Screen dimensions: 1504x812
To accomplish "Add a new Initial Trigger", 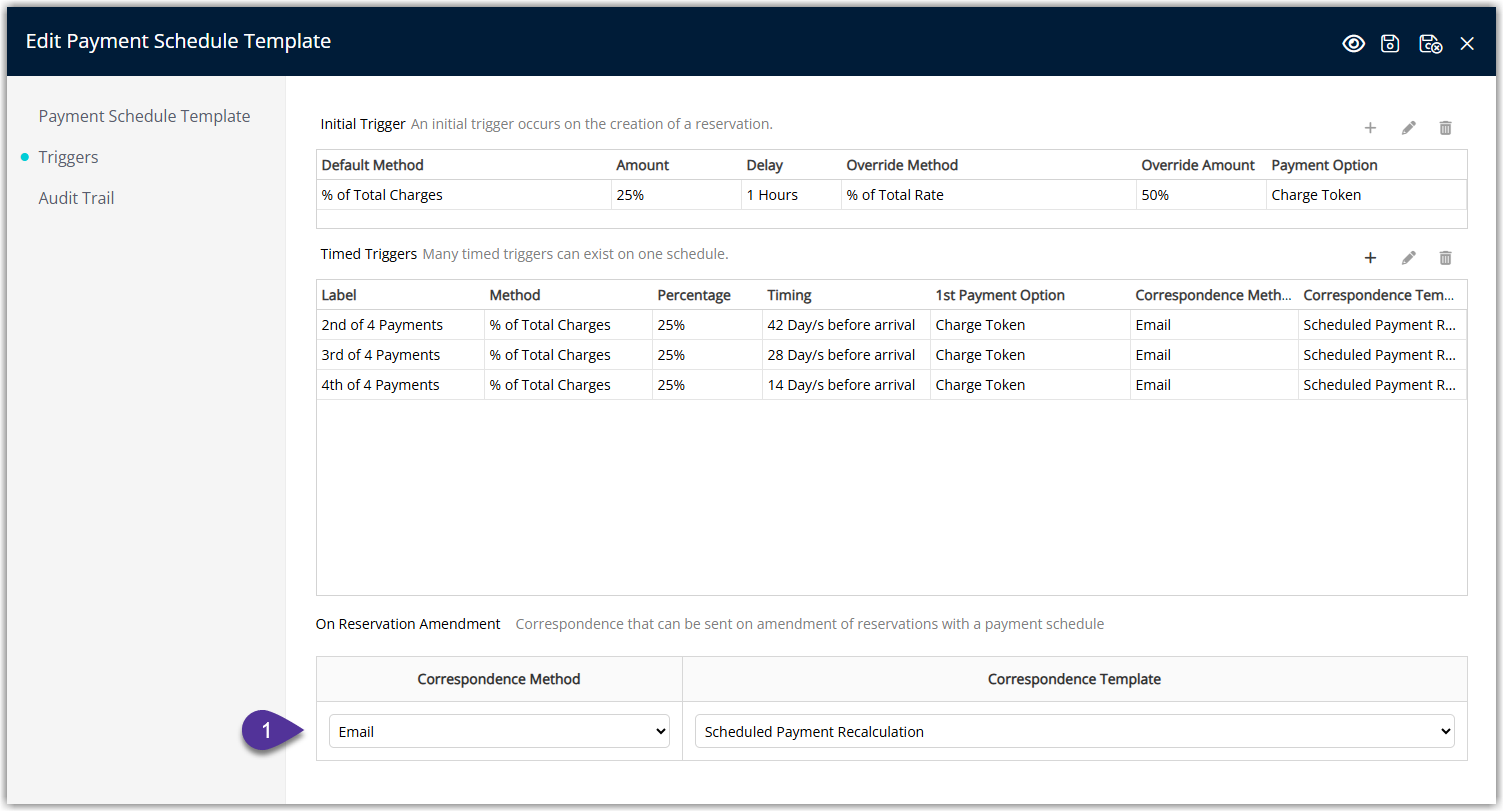I will (x=1370, y=128).
